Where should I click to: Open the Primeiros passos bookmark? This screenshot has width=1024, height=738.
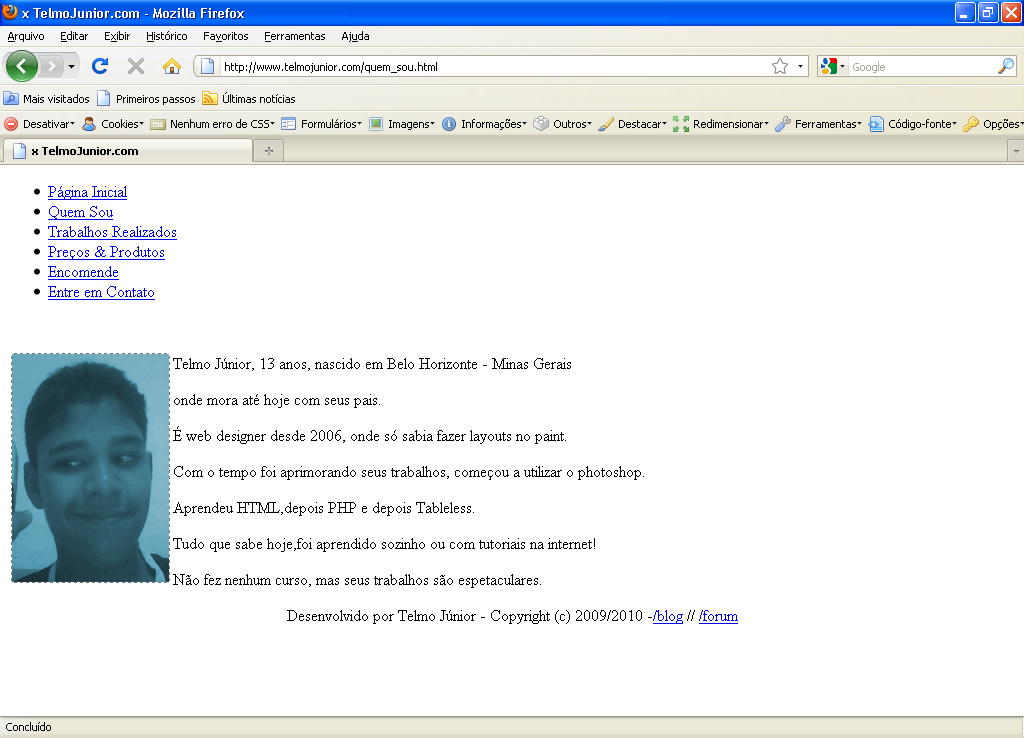(146, 99)
